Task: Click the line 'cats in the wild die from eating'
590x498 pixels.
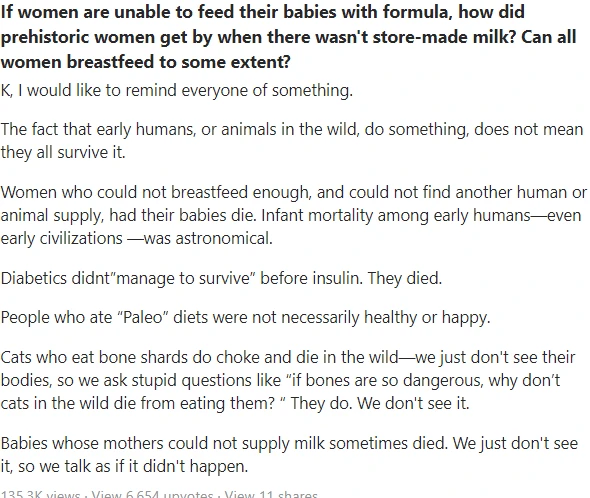Action: tap(235, 403)
